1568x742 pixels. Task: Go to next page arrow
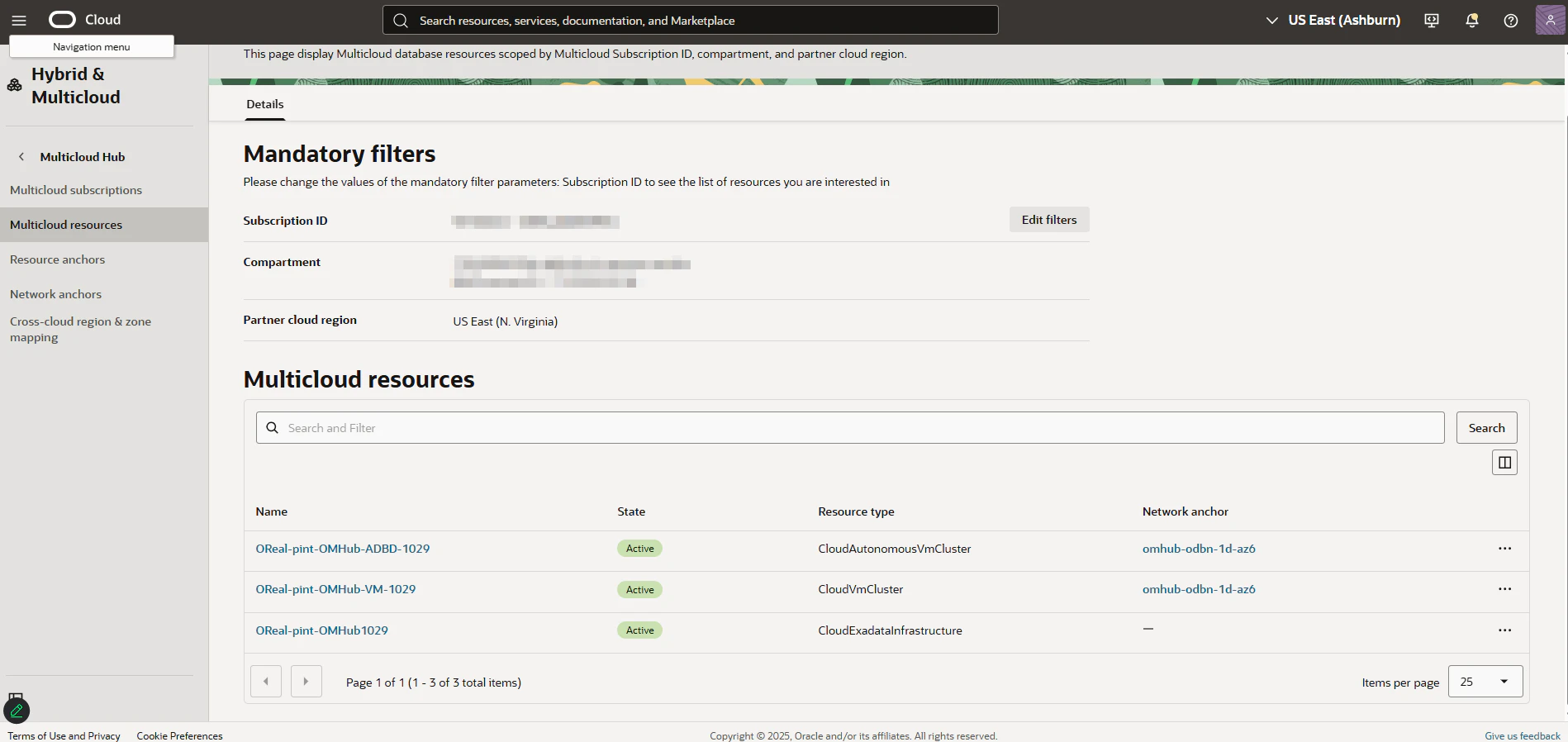306,682
